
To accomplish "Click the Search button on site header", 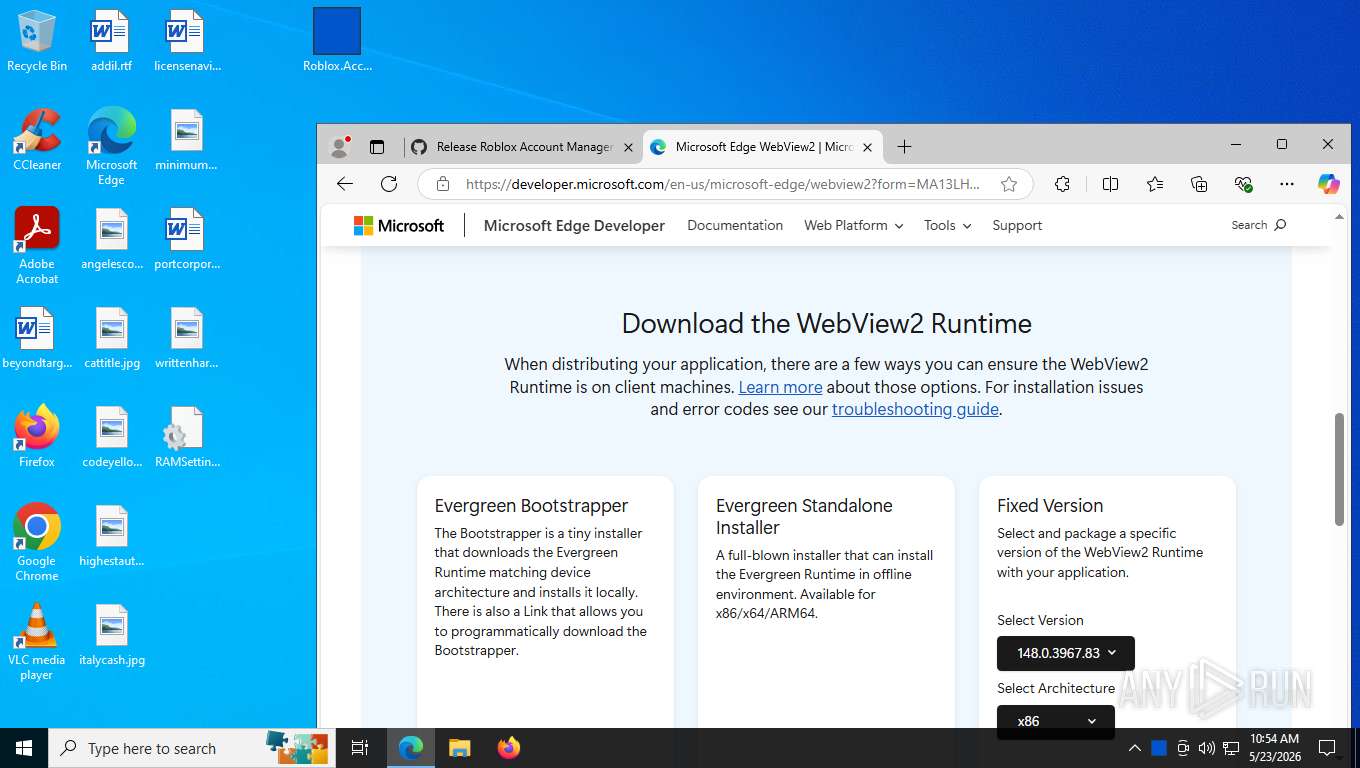I will click(x=1258, y=225).
